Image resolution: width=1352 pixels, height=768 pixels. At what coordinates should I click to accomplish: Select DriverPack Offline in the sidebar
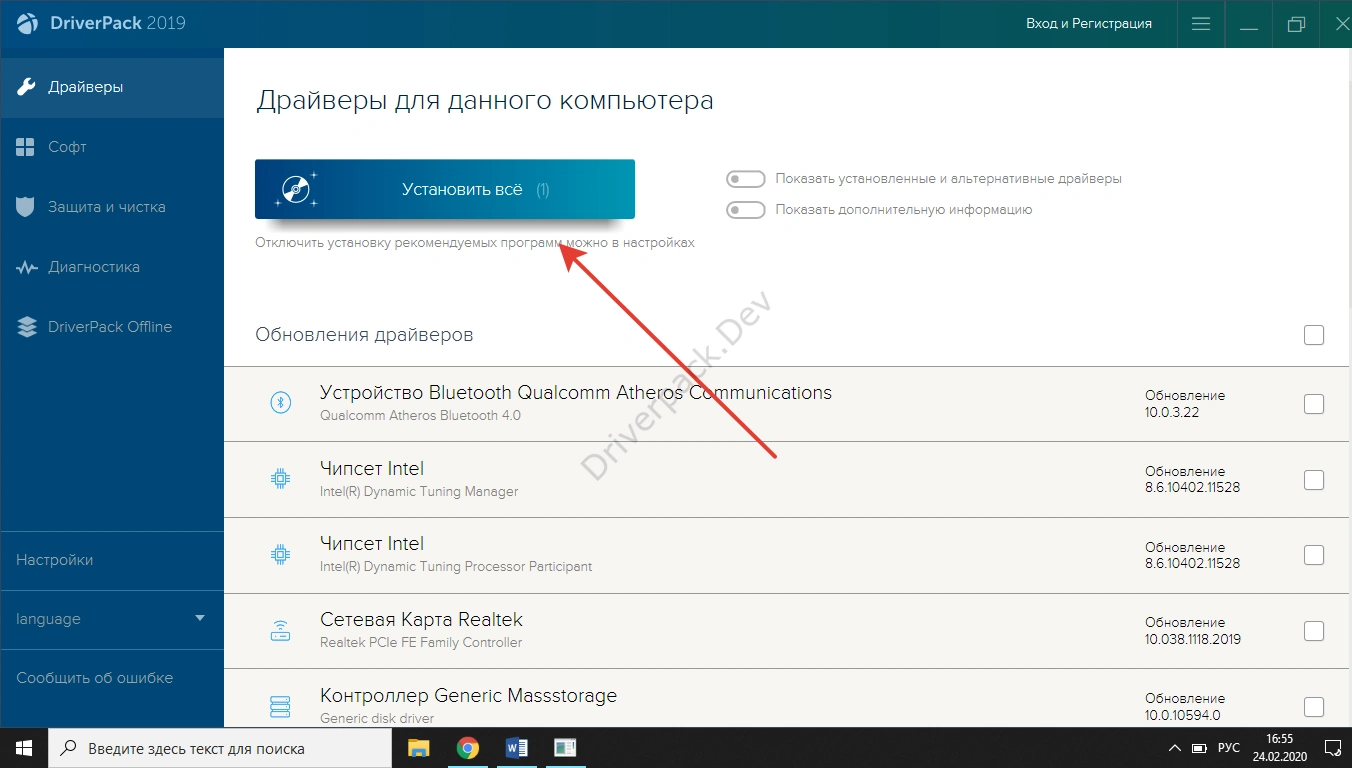[x=112, y=327]
